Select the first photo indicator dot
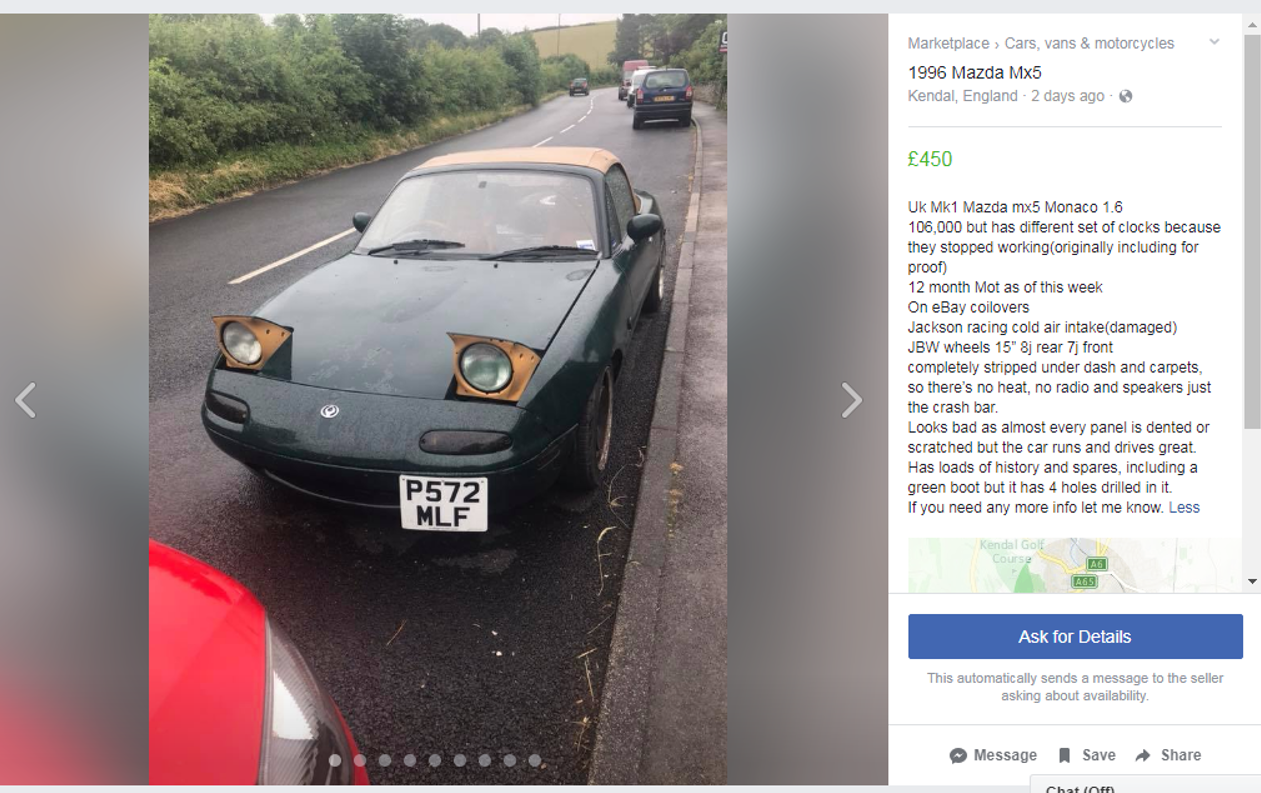Screen dimensions: 1261x793 (335, 761)
